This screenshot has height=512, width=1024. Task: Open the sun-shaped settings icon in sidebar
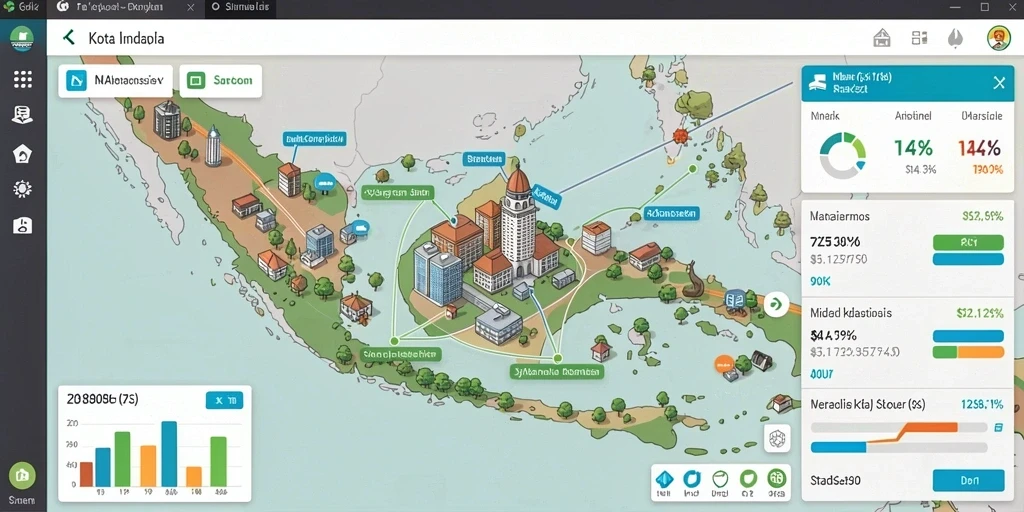tap(23, 189)
